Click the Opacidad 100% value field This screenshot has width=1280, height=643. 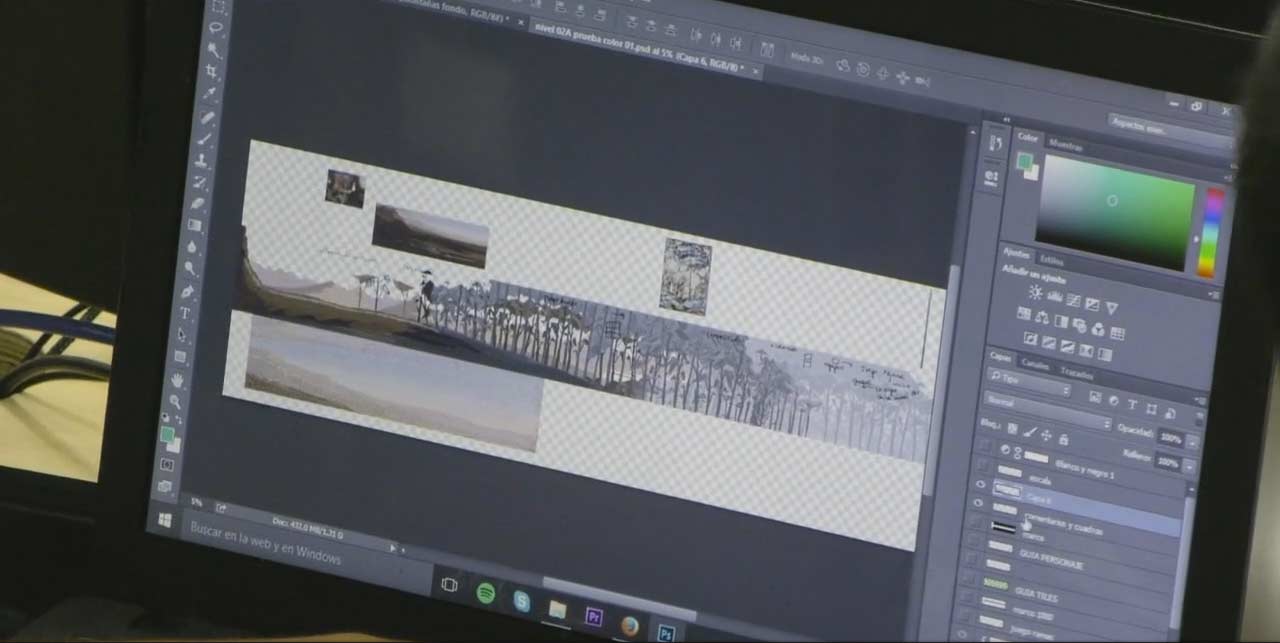[x=1170, y=437]
